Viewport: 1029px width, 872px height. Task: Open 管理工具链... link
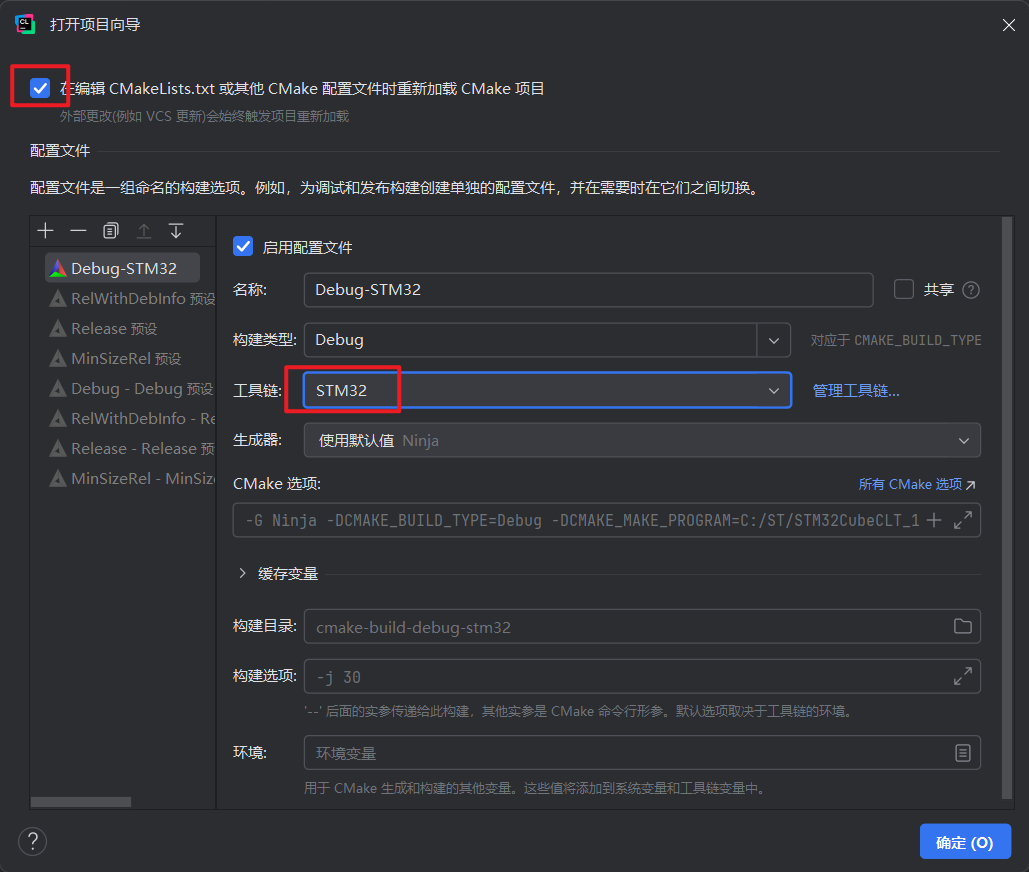(x=856, y=391)
